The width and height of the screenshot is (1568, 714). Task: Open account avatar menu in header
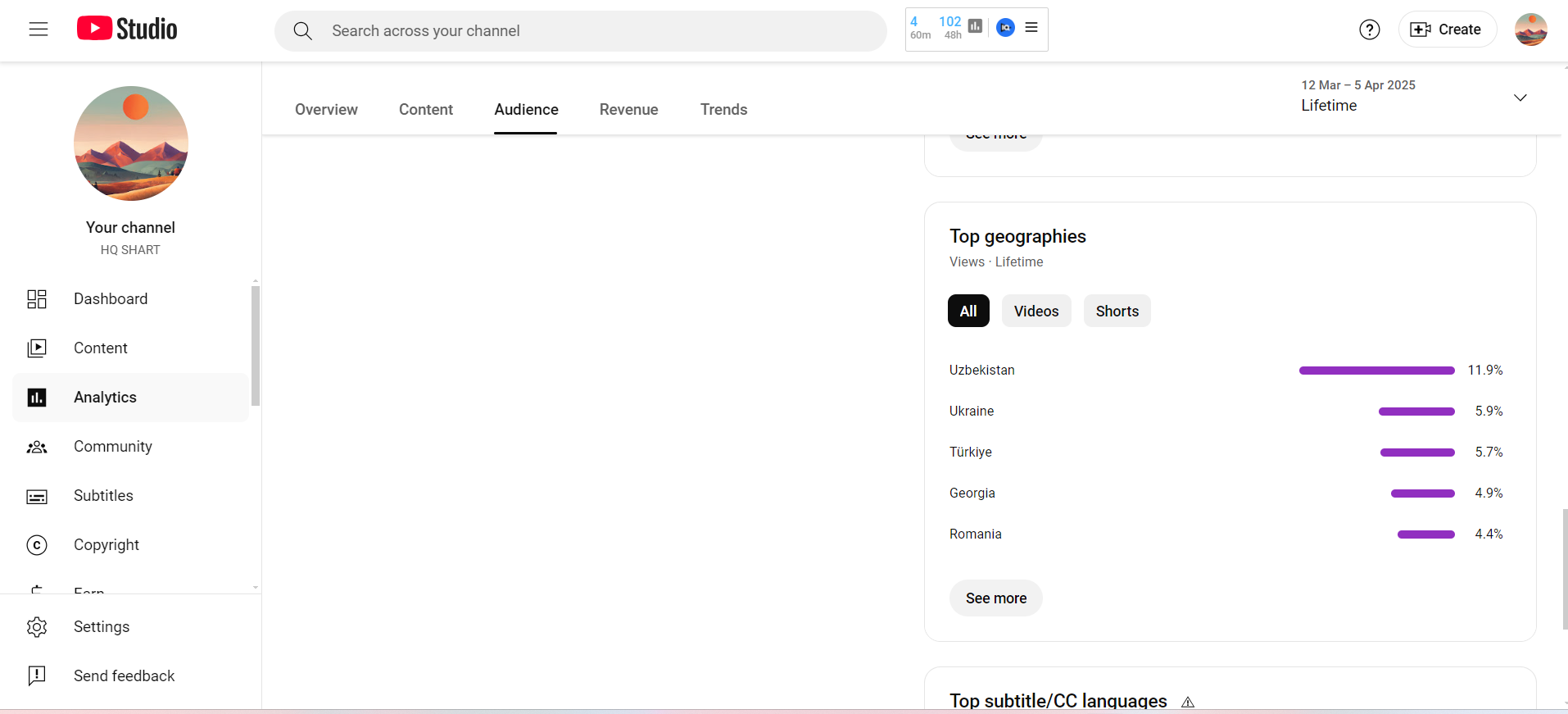point(1530,30)
